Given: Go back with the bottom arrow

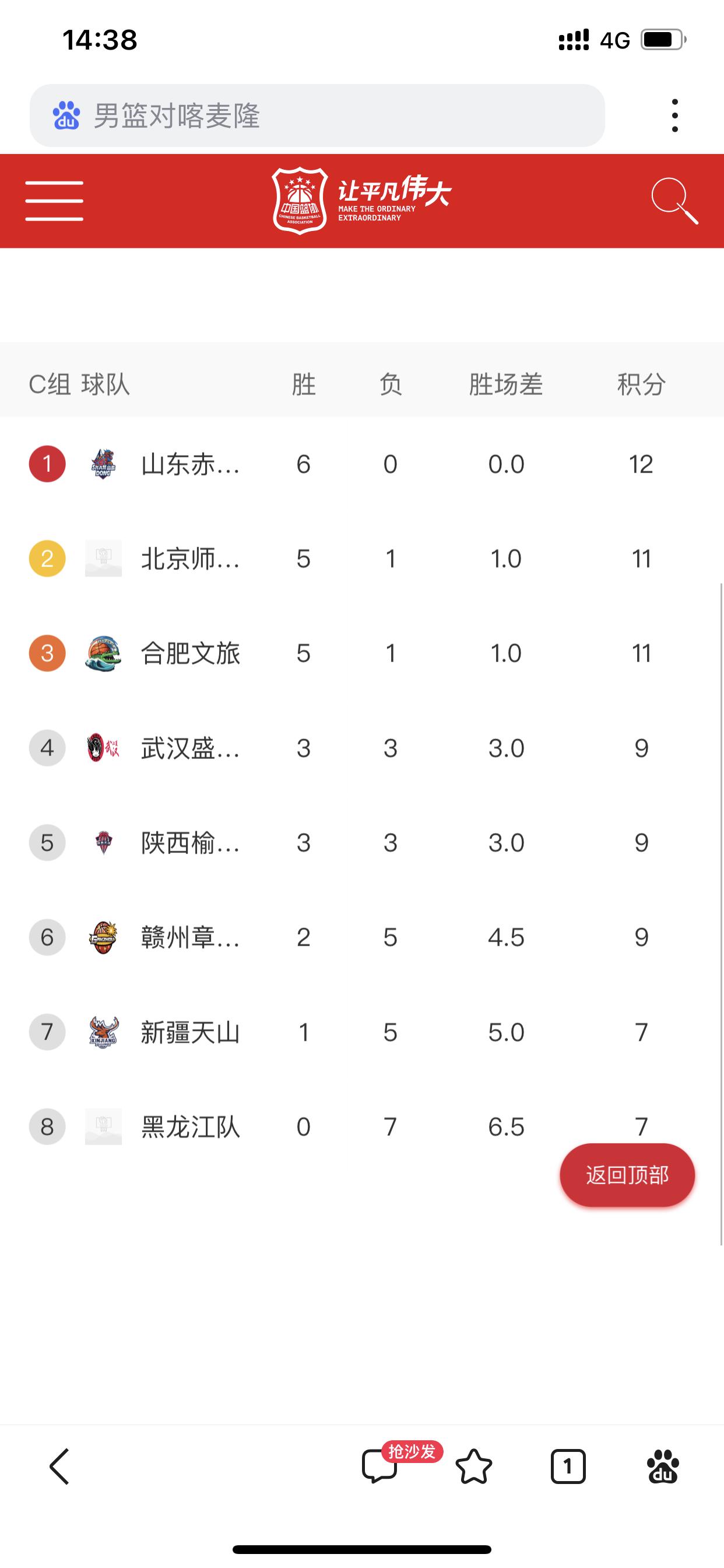Looking at the screenshot, I should pyautogui.click(x=59, y=1466).
